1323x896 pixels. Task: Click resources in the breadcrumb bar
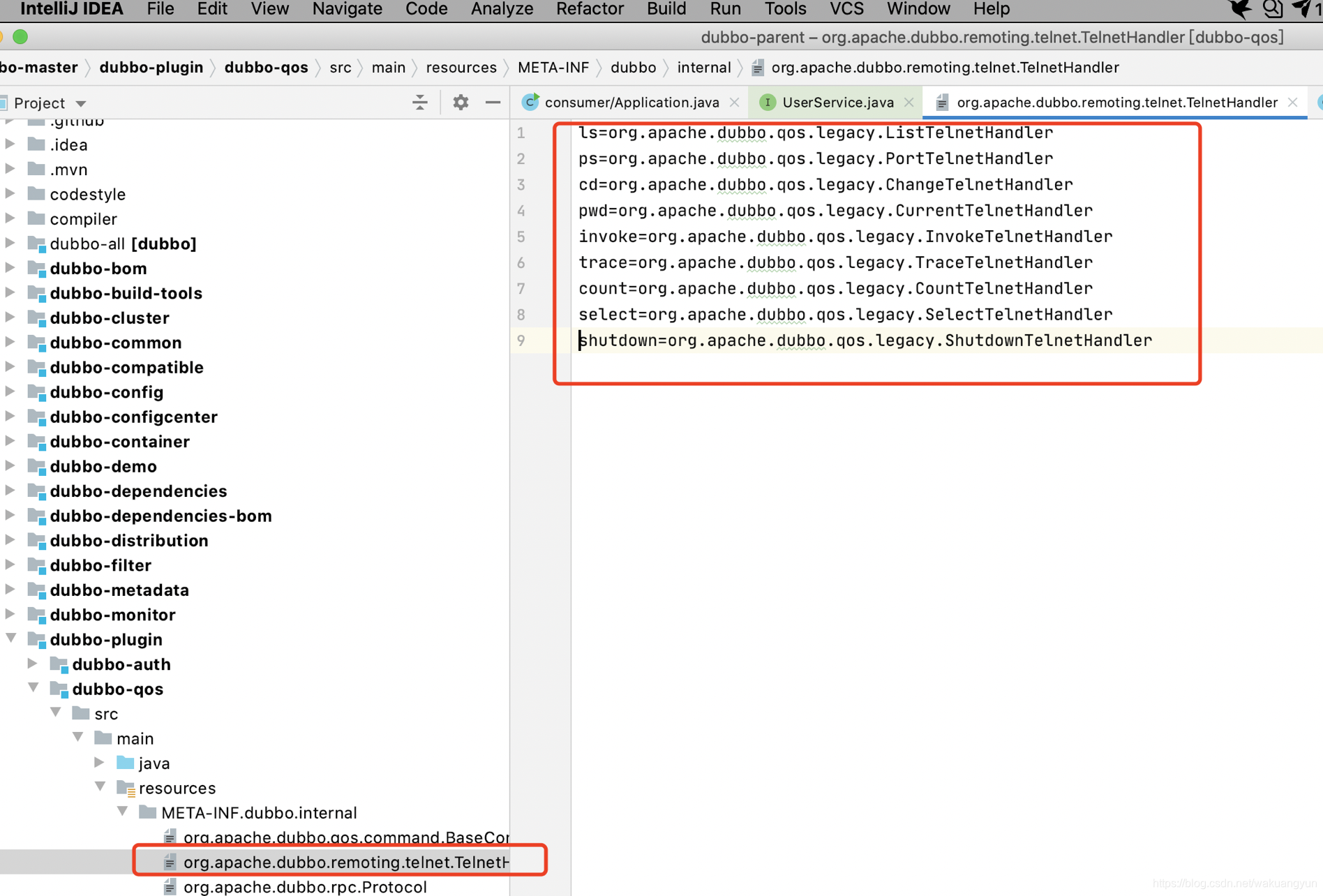tap(461, 68)
